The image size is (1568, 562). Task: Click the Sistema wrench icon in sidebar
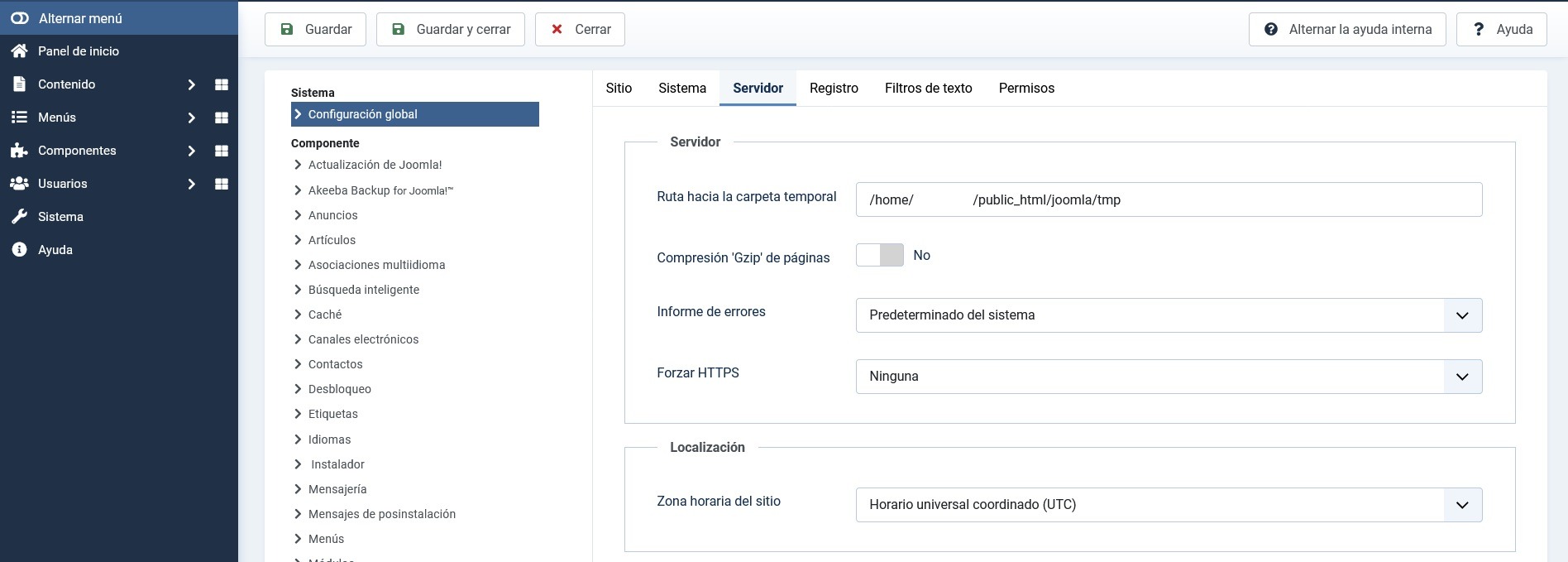click(x=19, y=217)
